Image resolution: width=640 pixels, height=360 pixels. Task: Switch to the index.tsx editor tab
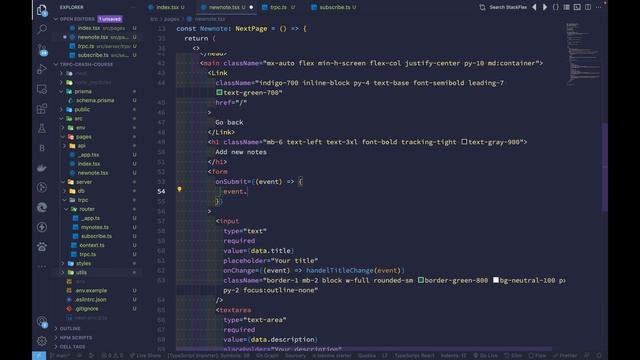click(x=168, y=7)
